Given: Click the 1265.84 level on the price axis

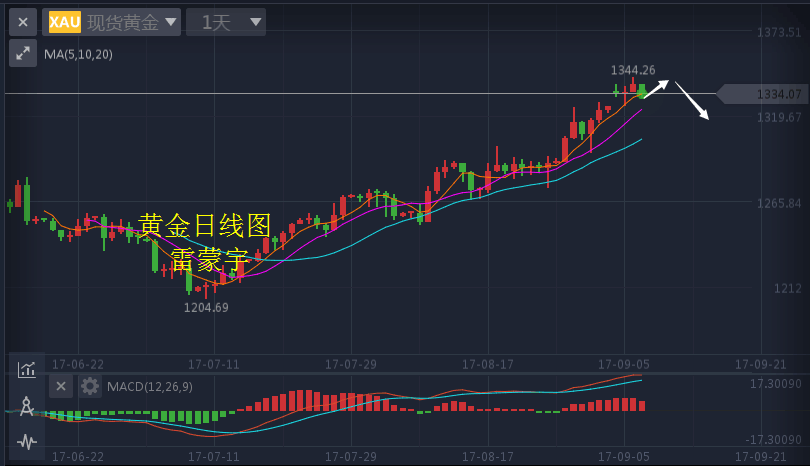Looking at the screenshot, I should click(780, 204).
